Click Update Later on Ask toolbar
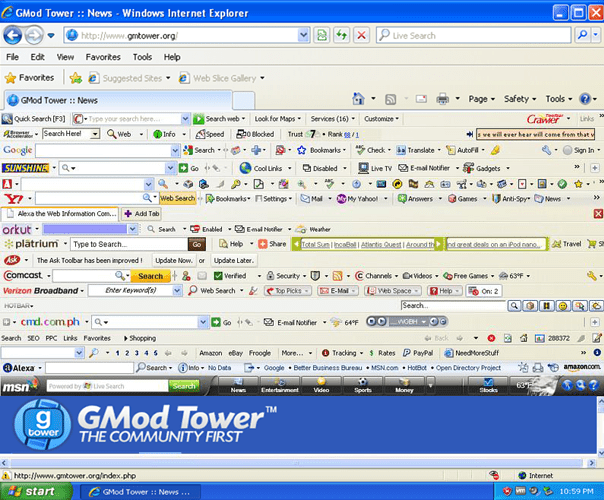Screen dimensions: 604x500 tap(233, 260)
